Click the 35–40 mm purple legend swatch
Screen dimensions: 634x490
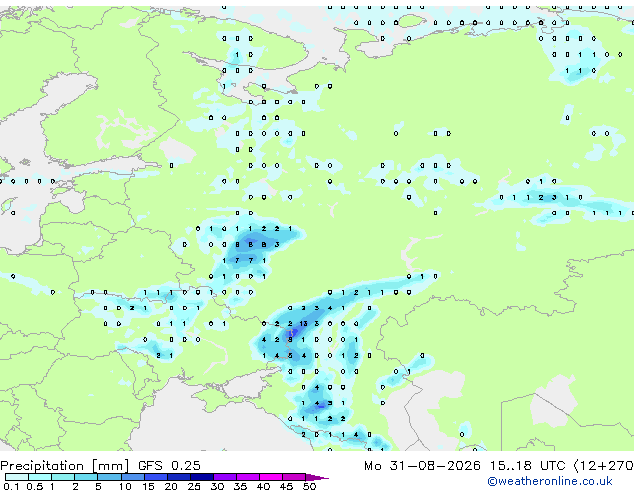point(248,477)
